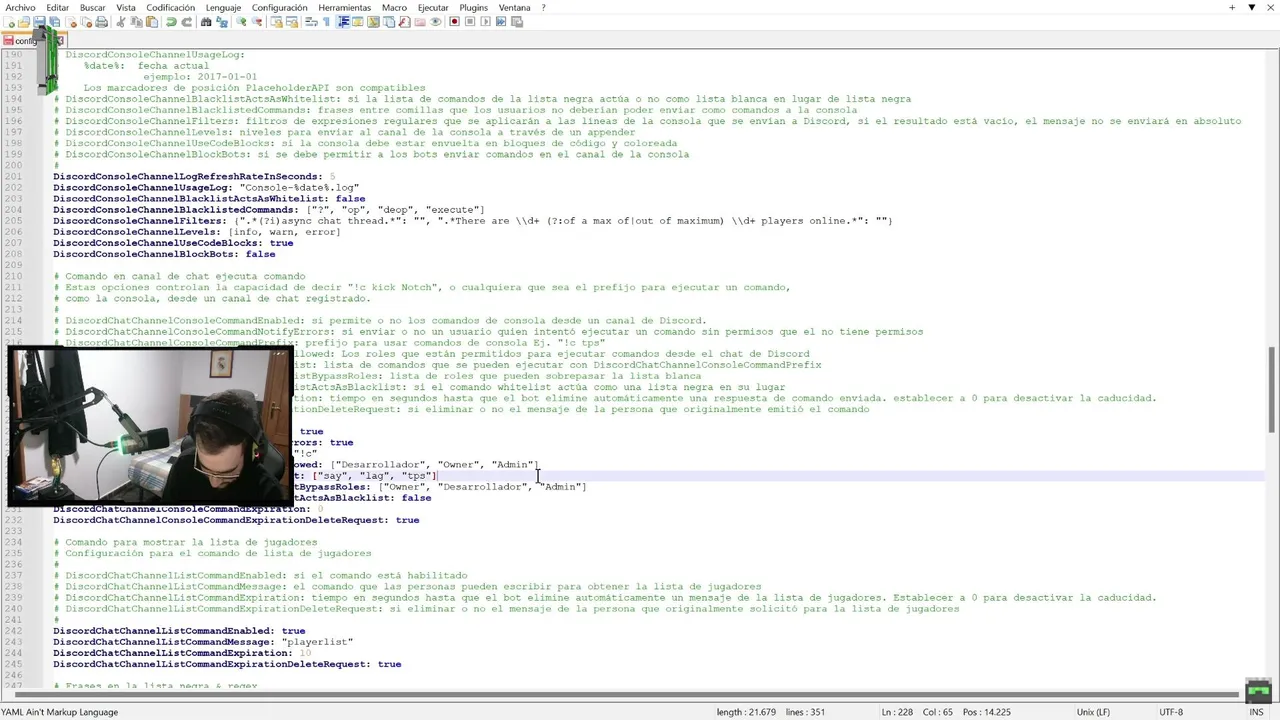Click the Playback macro icon
This screenshot has height=720, width=1280.
click(x=486, y=21)
